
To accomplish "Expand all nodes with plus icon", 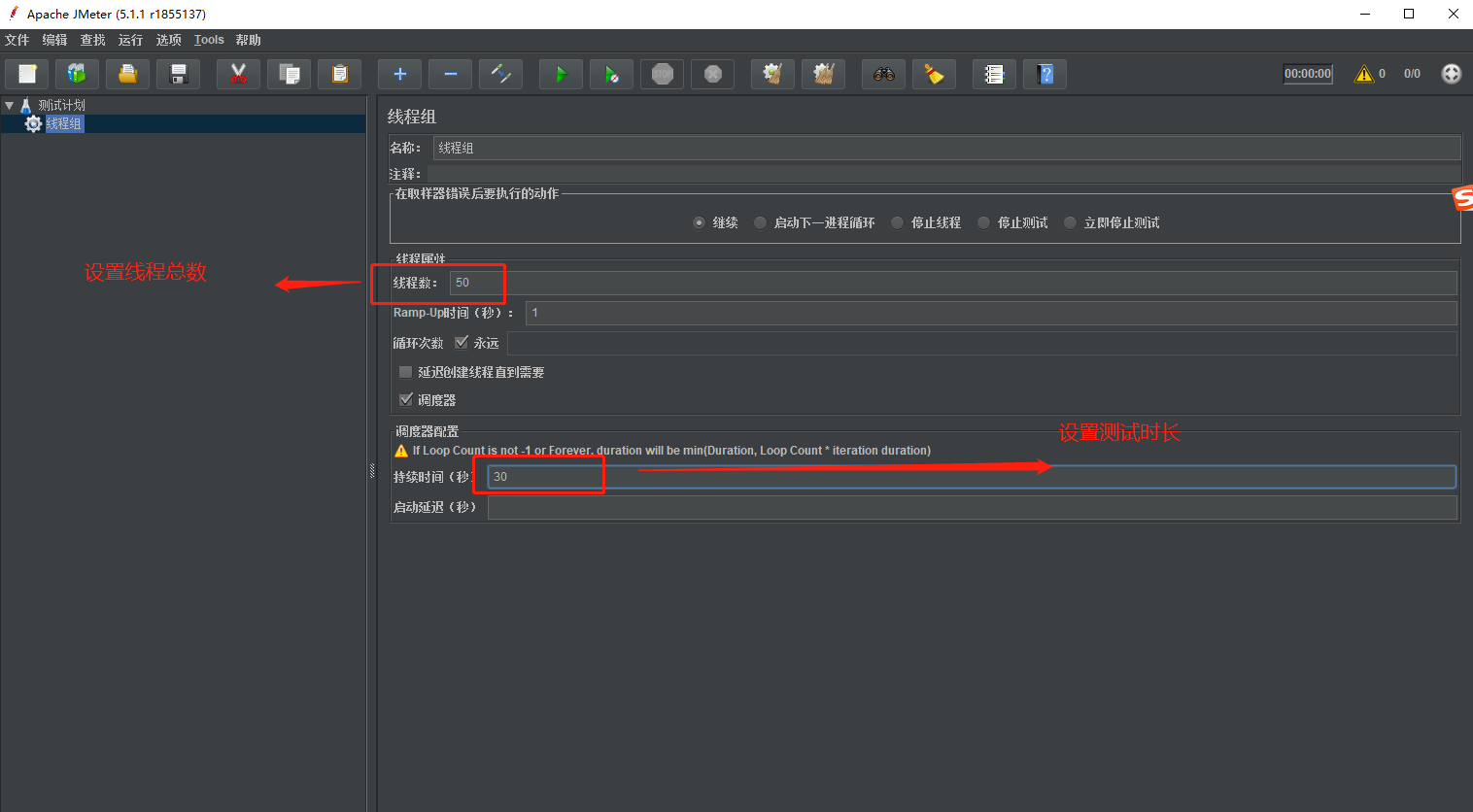I will (x=399, y=74).
